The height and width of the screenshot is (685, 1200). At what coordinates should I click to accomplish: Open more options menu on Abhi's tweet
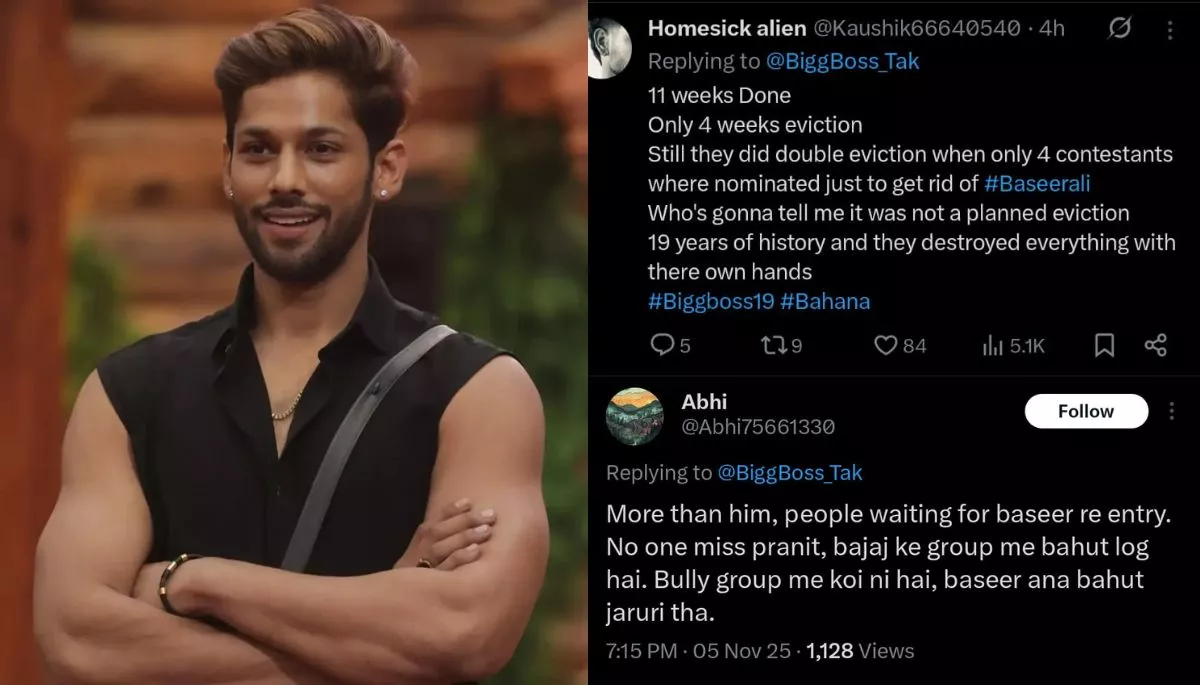click(1170, 410)
